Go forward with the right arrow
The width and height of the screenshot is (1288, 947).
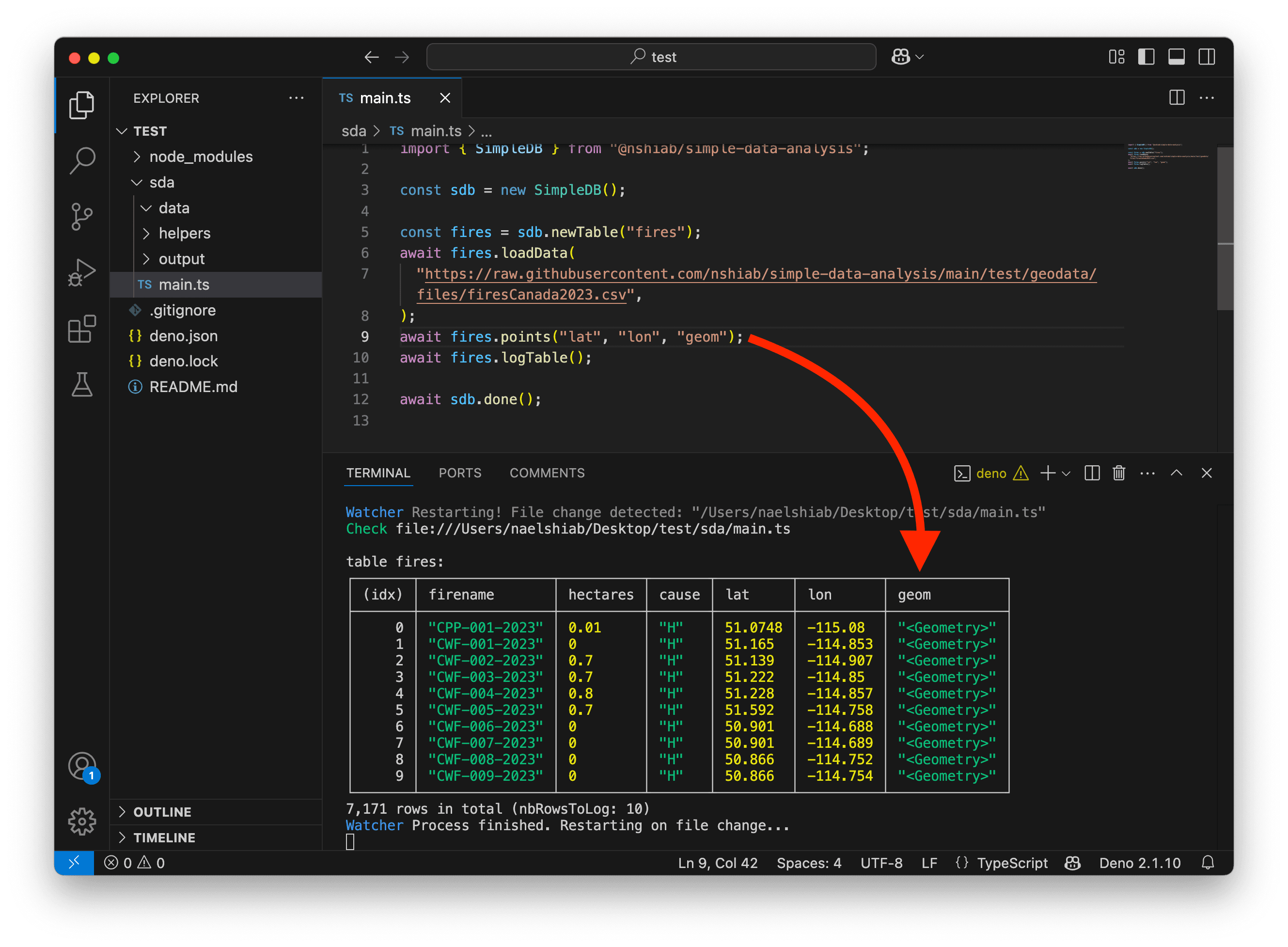click(402, 57)
